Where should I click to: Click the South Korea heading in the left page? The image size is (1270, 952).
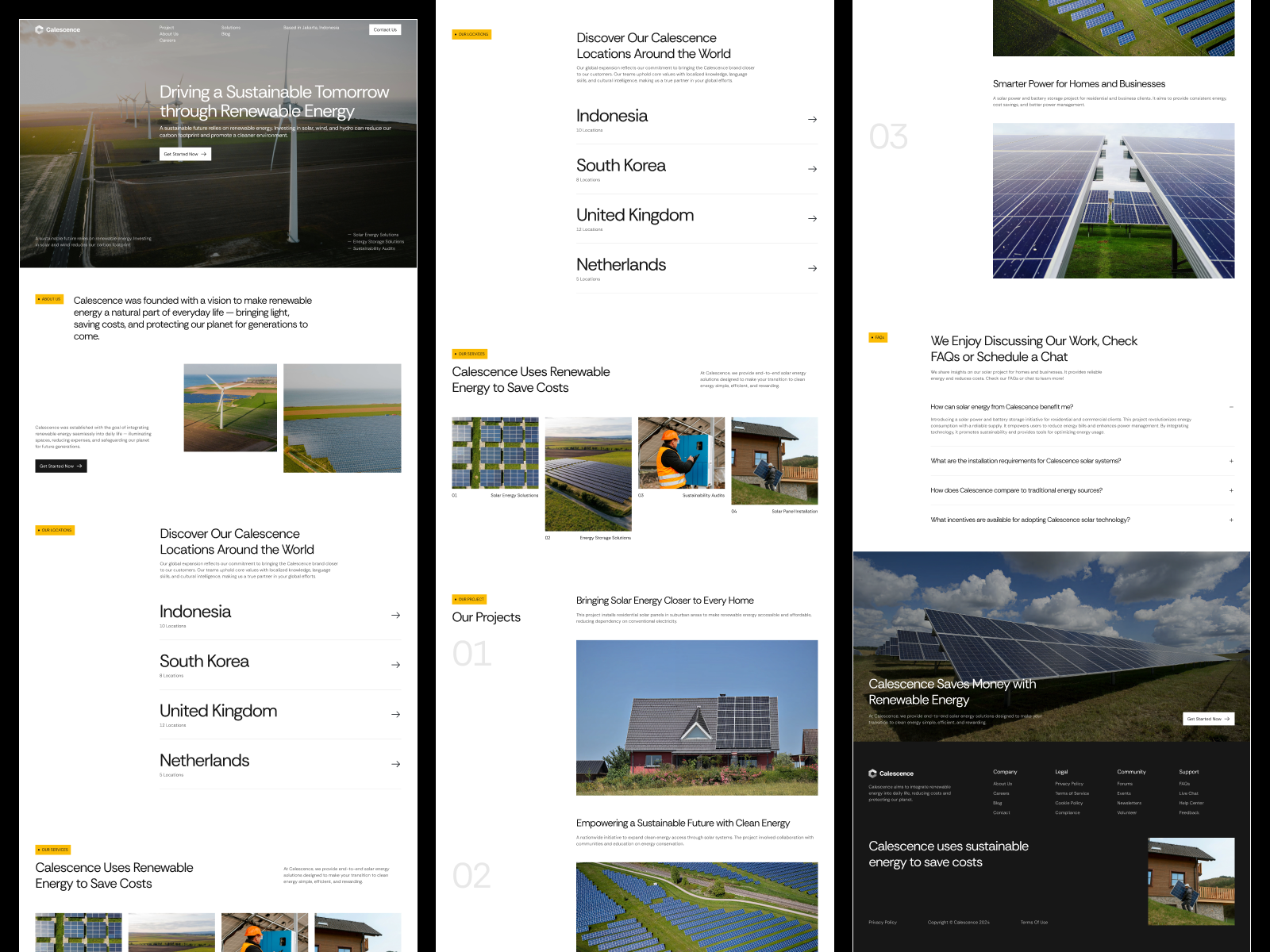pos(204,662)
